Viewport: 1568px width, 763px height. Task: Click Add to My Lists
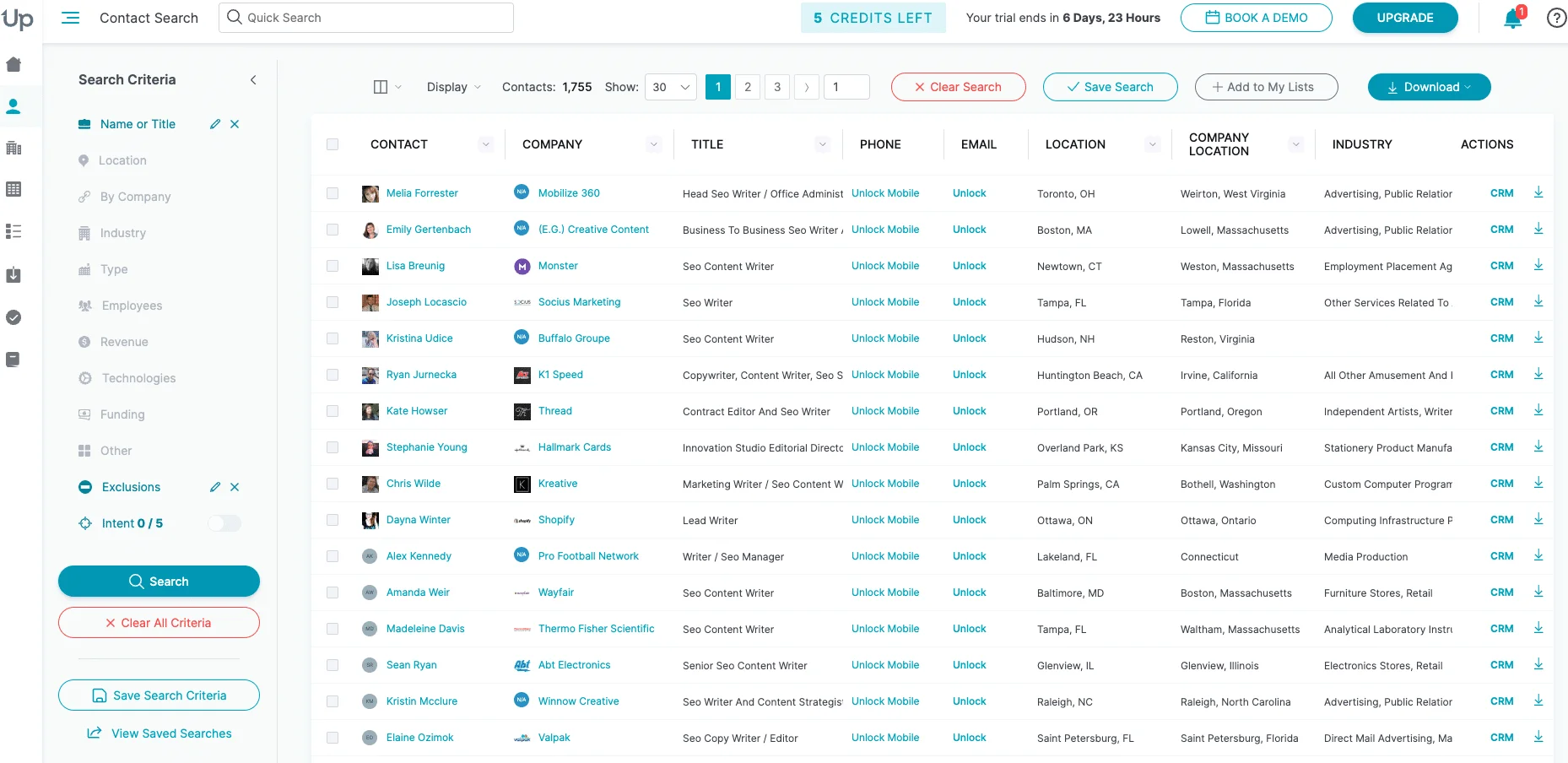coord(1267,87)
